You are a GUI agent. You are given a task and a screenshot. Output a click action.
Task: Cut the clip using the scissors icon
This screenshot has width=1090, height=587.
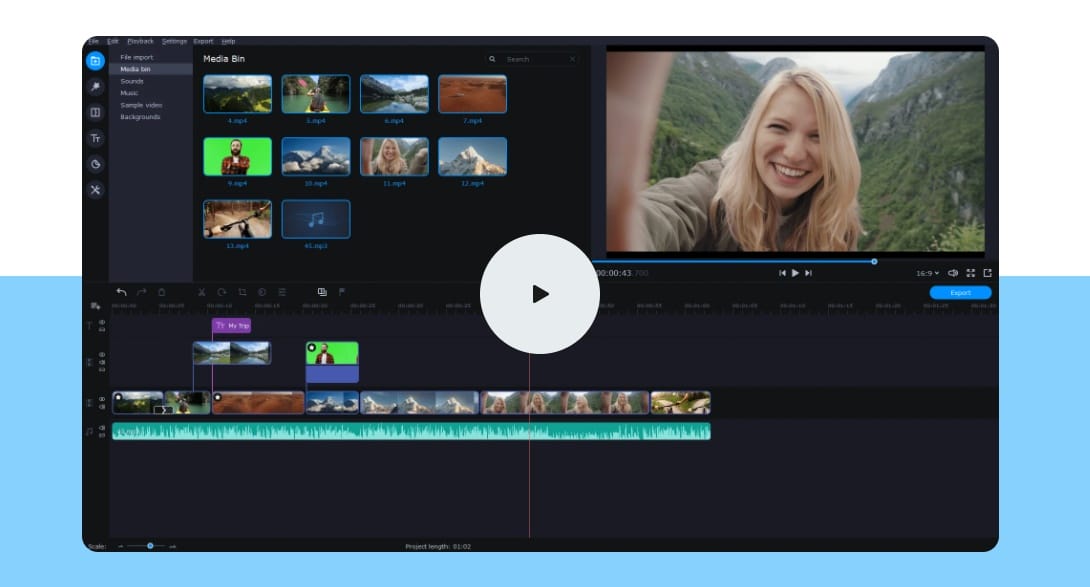pyautogui.click(x=202, y=292)
